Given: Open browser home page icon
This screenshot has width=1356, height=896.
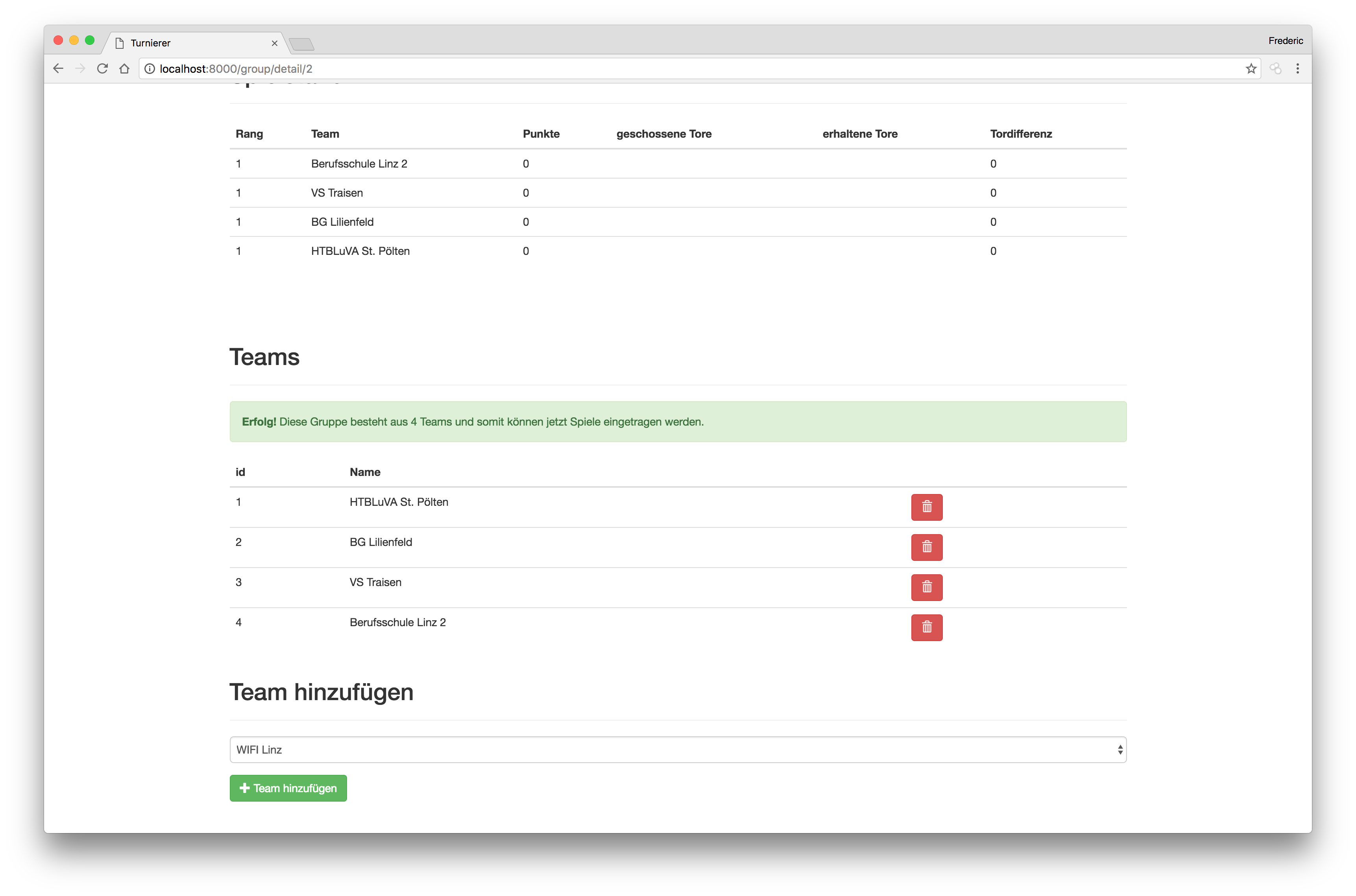Looking at the screenshot, I should click(124, 68).
